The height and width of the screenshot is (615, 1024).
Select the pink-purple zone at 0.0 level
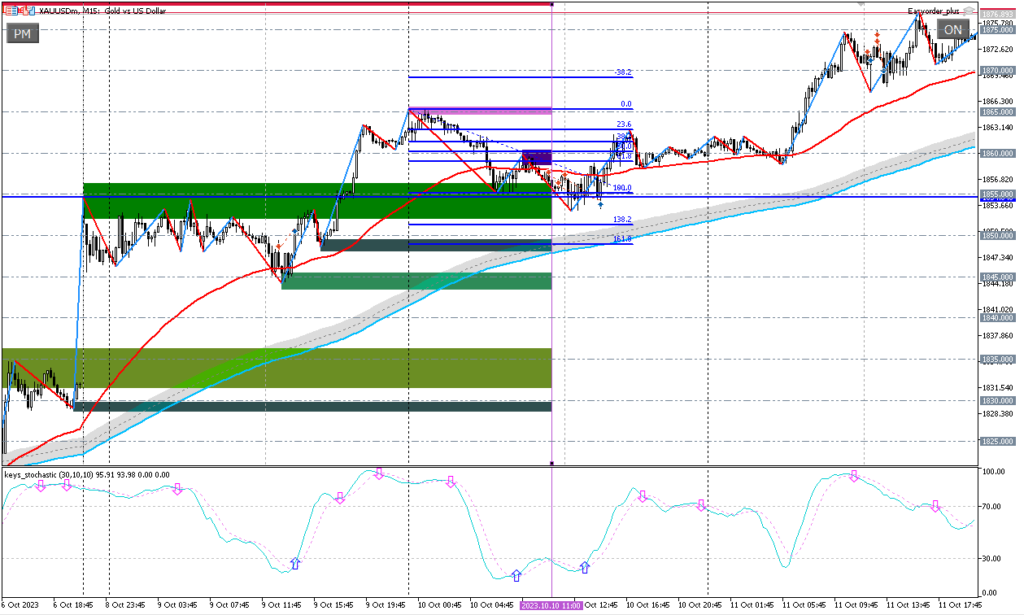[480, 110]
